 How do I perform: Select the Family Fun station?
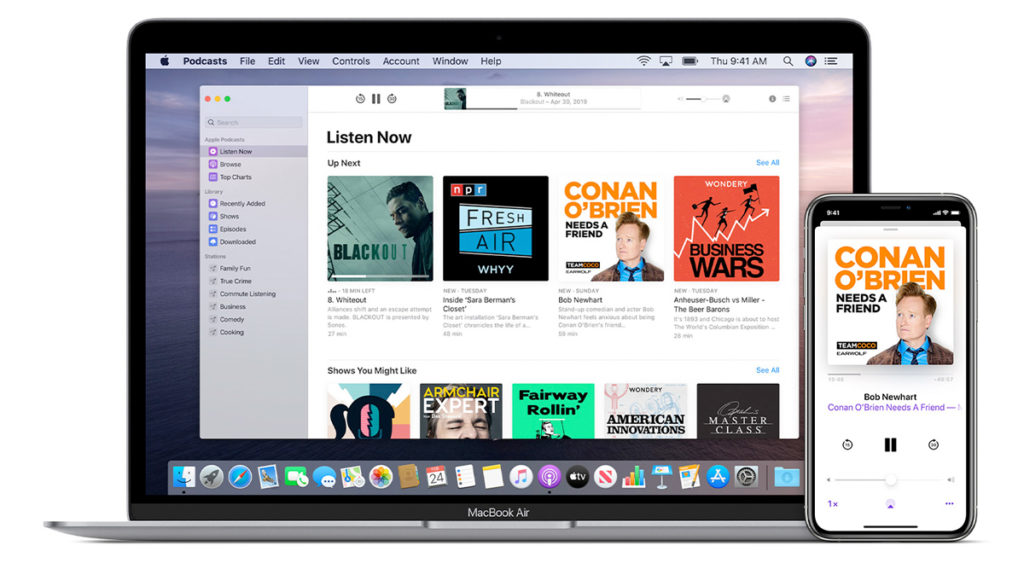pos(230,268)
